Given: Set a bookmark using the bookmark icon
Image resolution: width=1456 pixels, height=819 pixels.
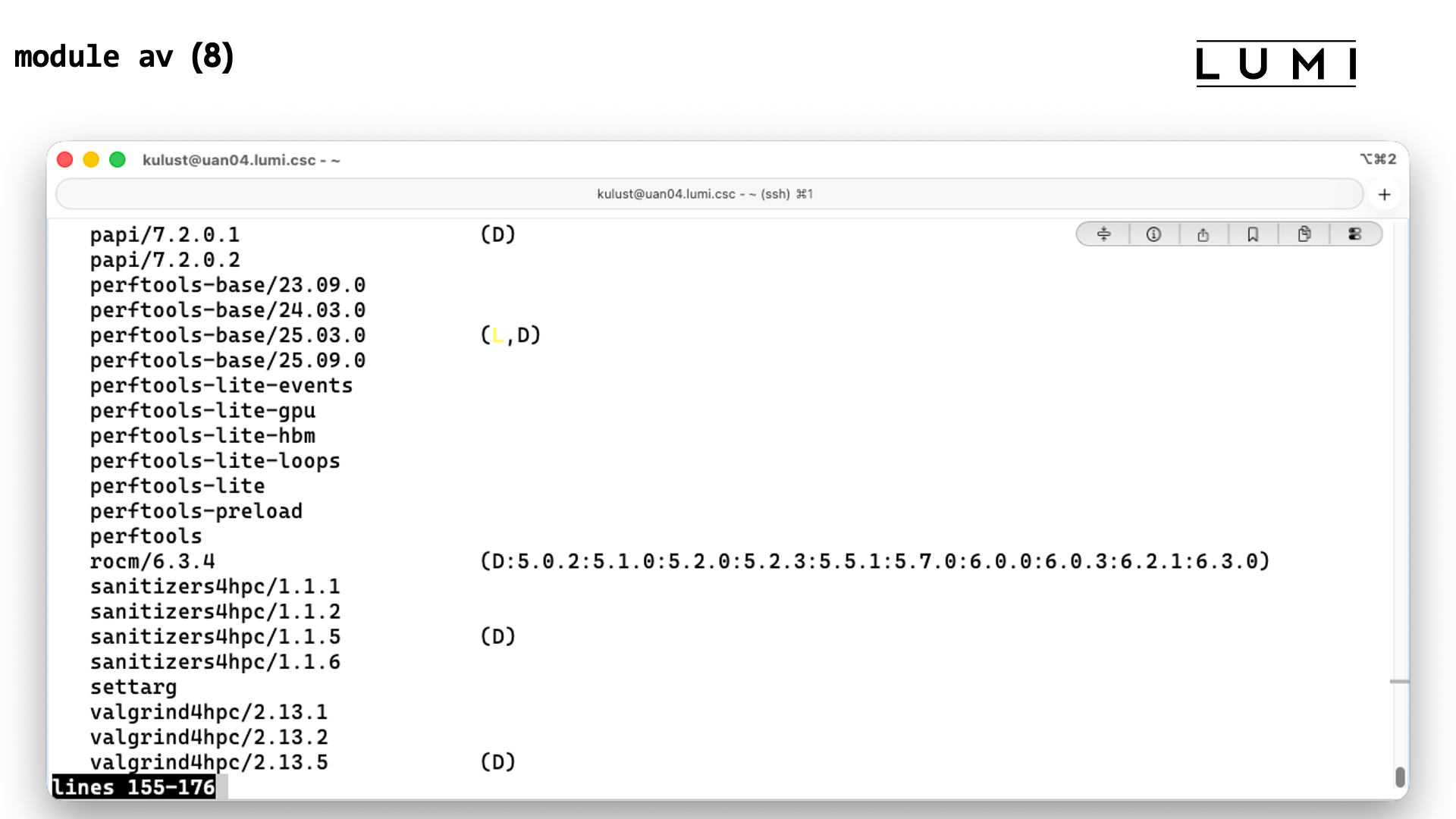Looking at the screenshot, I should (1253, 234).
